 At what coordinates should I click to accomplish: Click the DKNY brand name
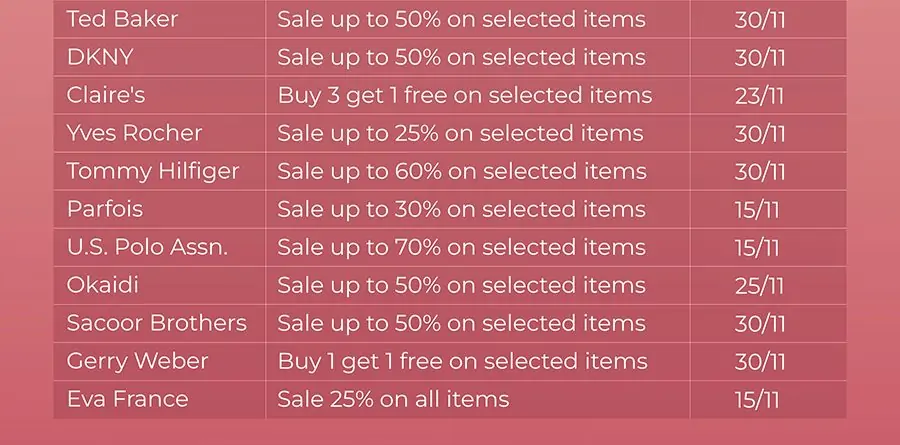(x=100, y=57)
